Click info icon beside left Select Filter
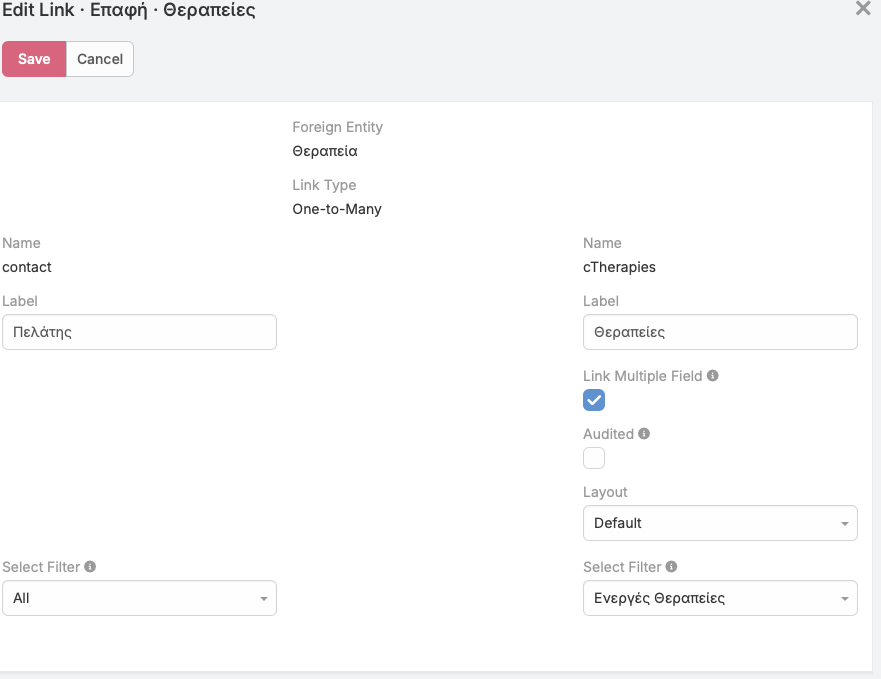Image resolution: width=881 pixels, height=679 pixels. [x=90, y=567]
